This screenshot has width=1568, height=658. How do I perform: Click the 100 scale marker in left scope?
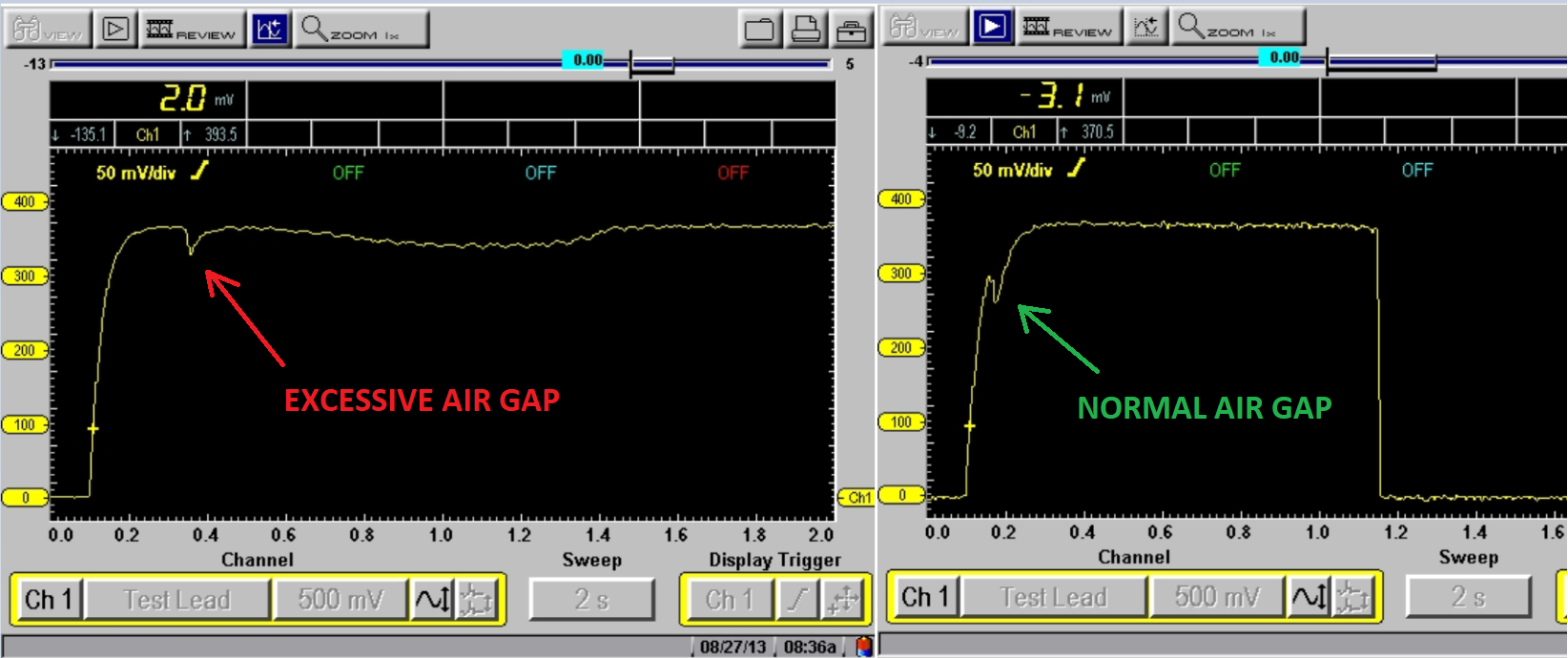point(25,424)
